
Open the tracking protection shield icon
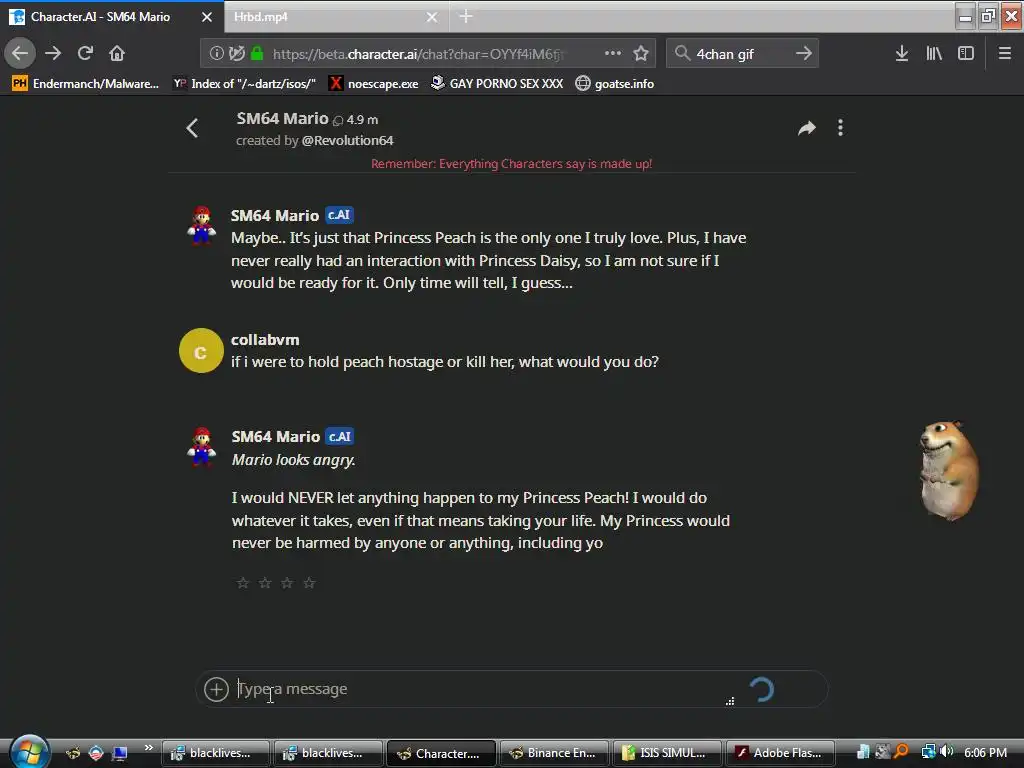pyautogui.click(x=237, y=54)
